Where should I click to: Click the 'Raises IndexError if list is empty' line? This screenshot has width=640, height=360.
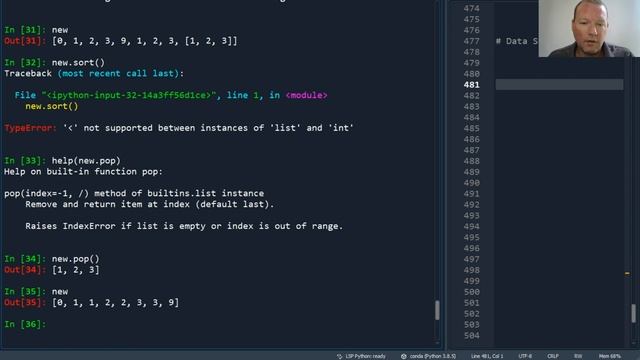click(184, 226)
